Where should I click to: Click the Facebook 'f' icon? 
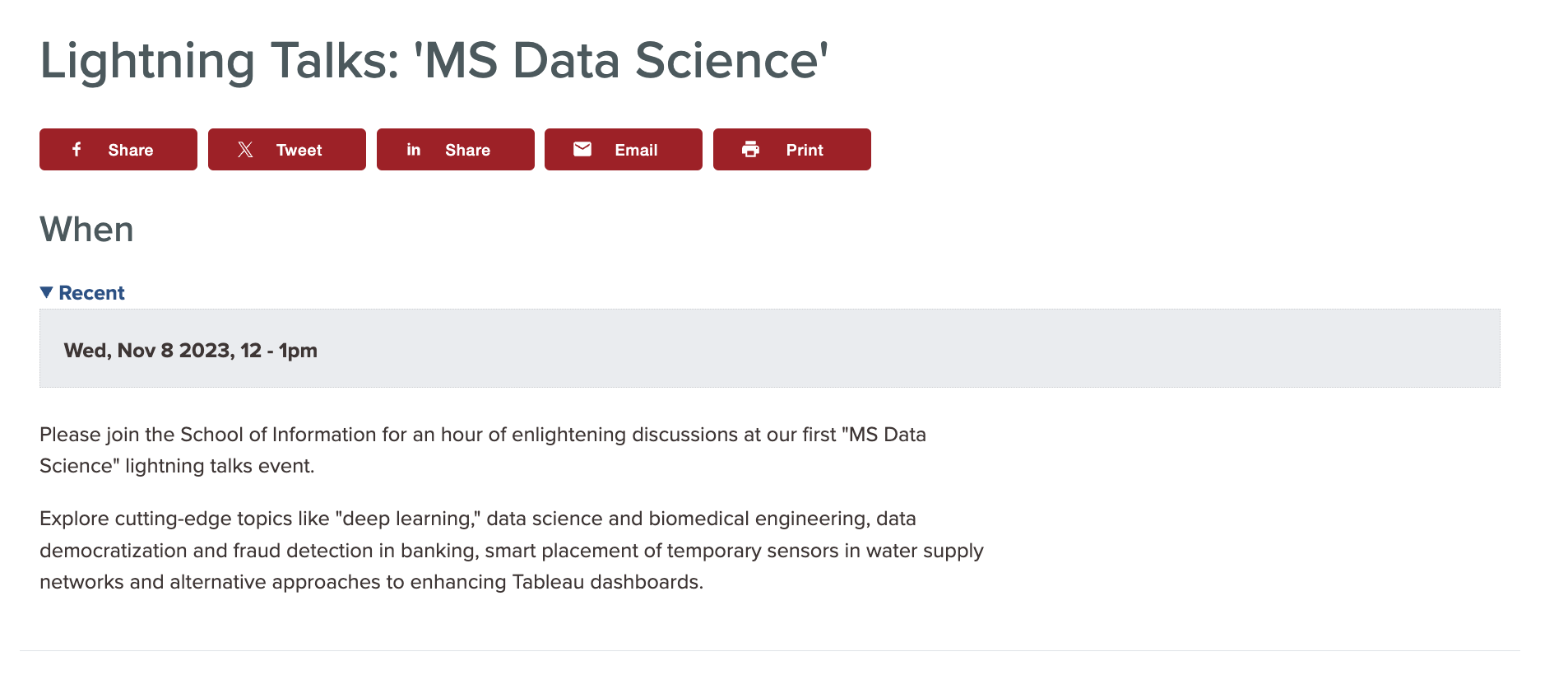(77, 149)
